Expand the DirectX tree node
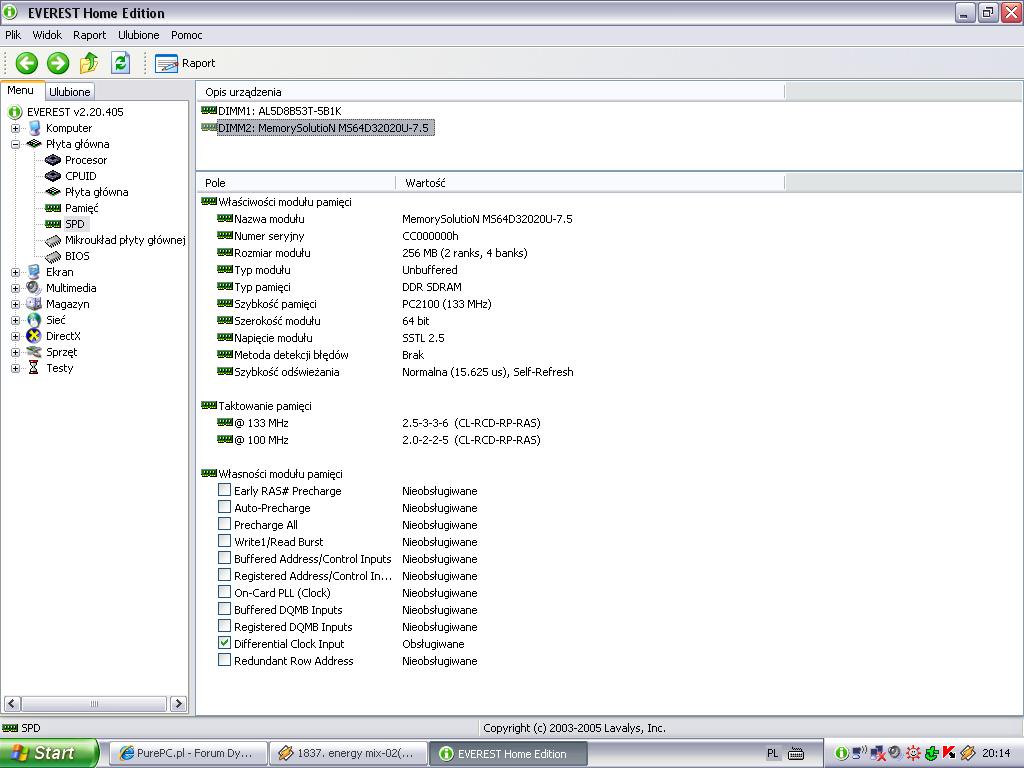 15,336
